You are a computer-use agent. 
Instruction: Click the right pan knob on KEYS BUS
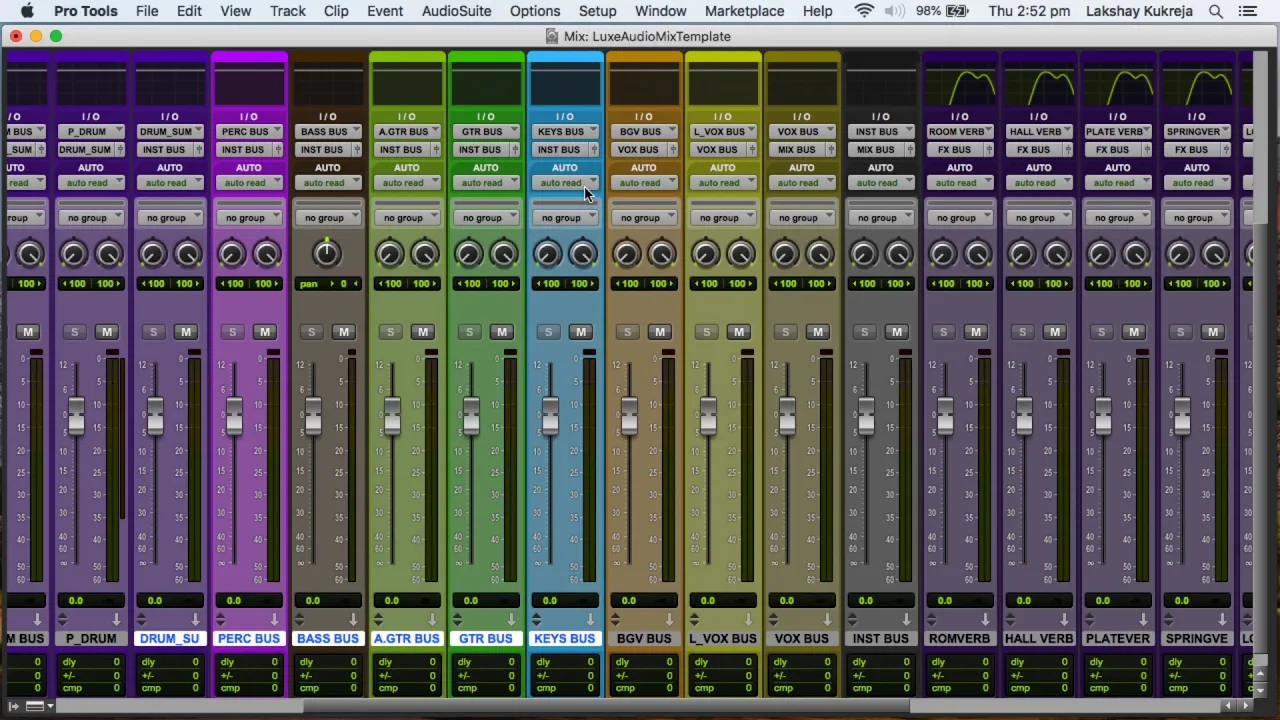point(582,254)
